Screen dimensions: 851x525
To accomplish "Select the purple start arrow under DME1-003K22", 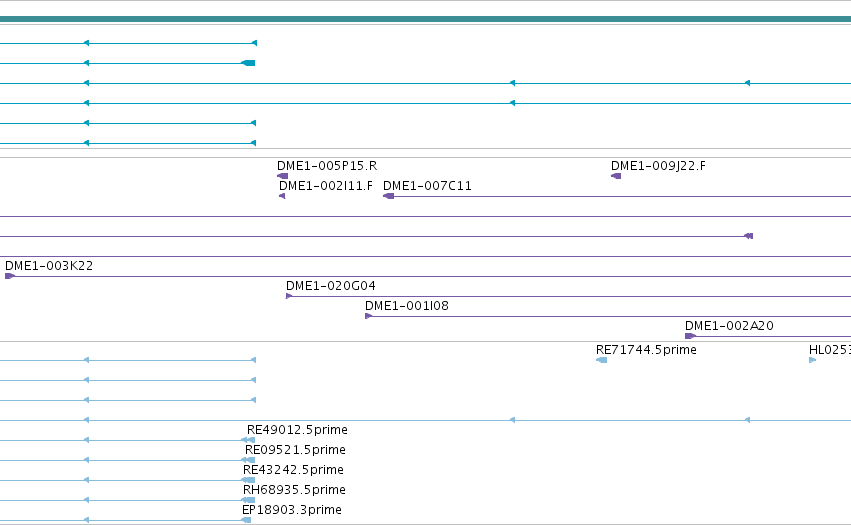I will [x=10, y=276].
